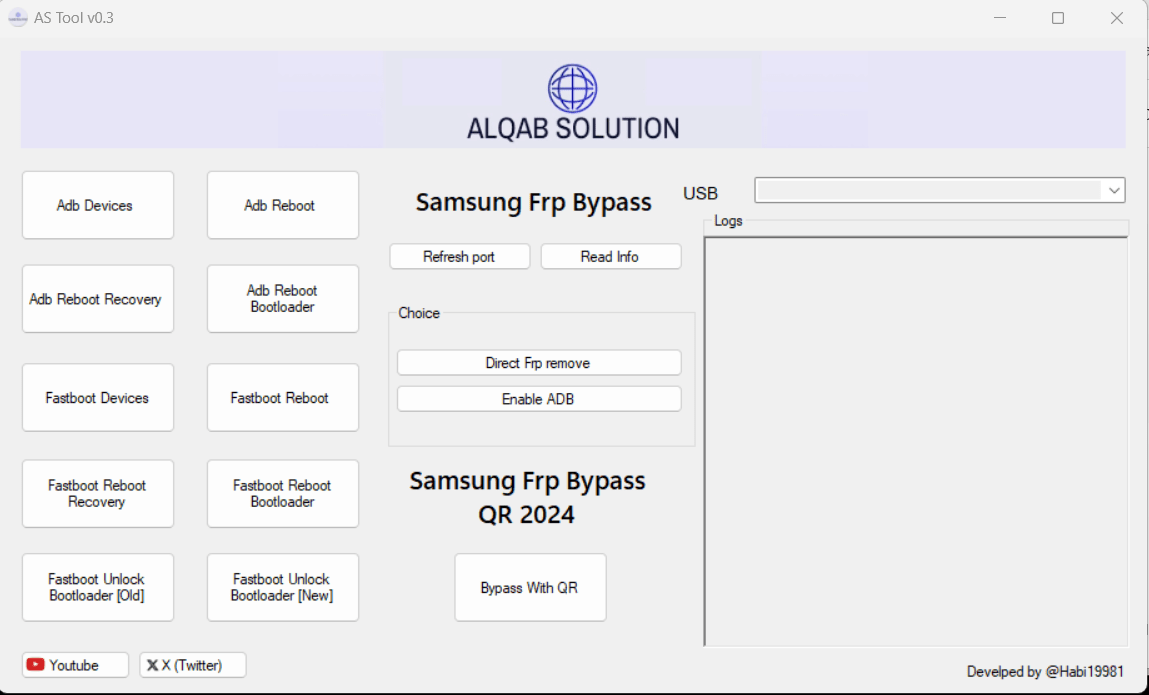Click inside the Logs output area
This screenshot has height=695, width=1149.
tap(916, 441)
